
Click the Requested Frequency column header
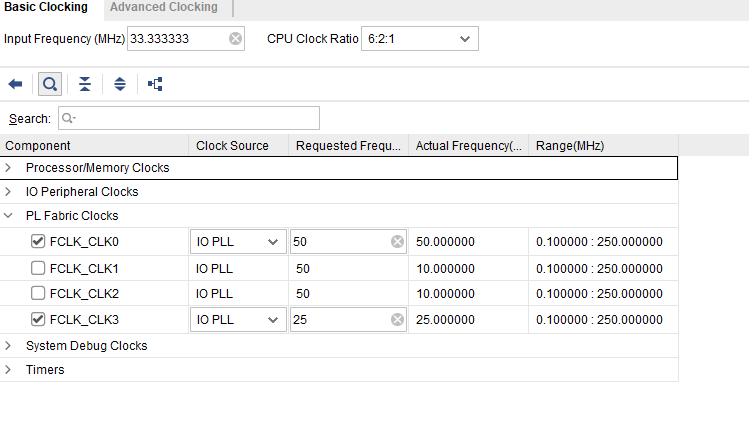pos(348,146)
